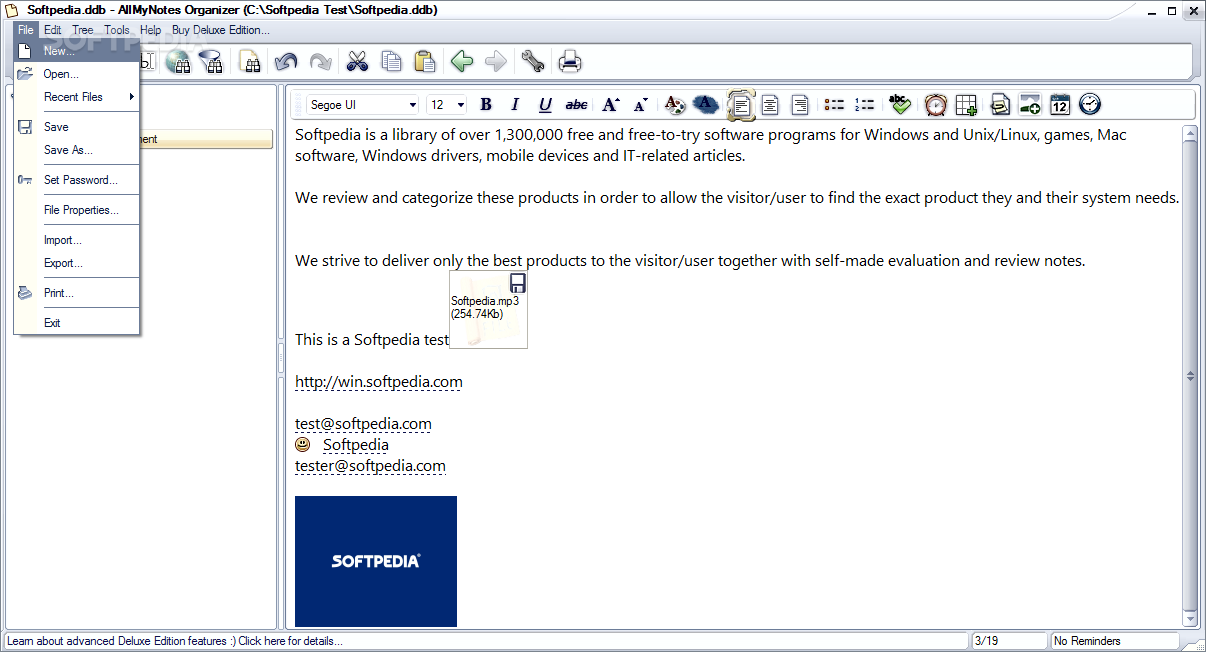The image size is (1206, 652).
Task: Click the test@softpedia.com email link
Action: coord(363,424)
